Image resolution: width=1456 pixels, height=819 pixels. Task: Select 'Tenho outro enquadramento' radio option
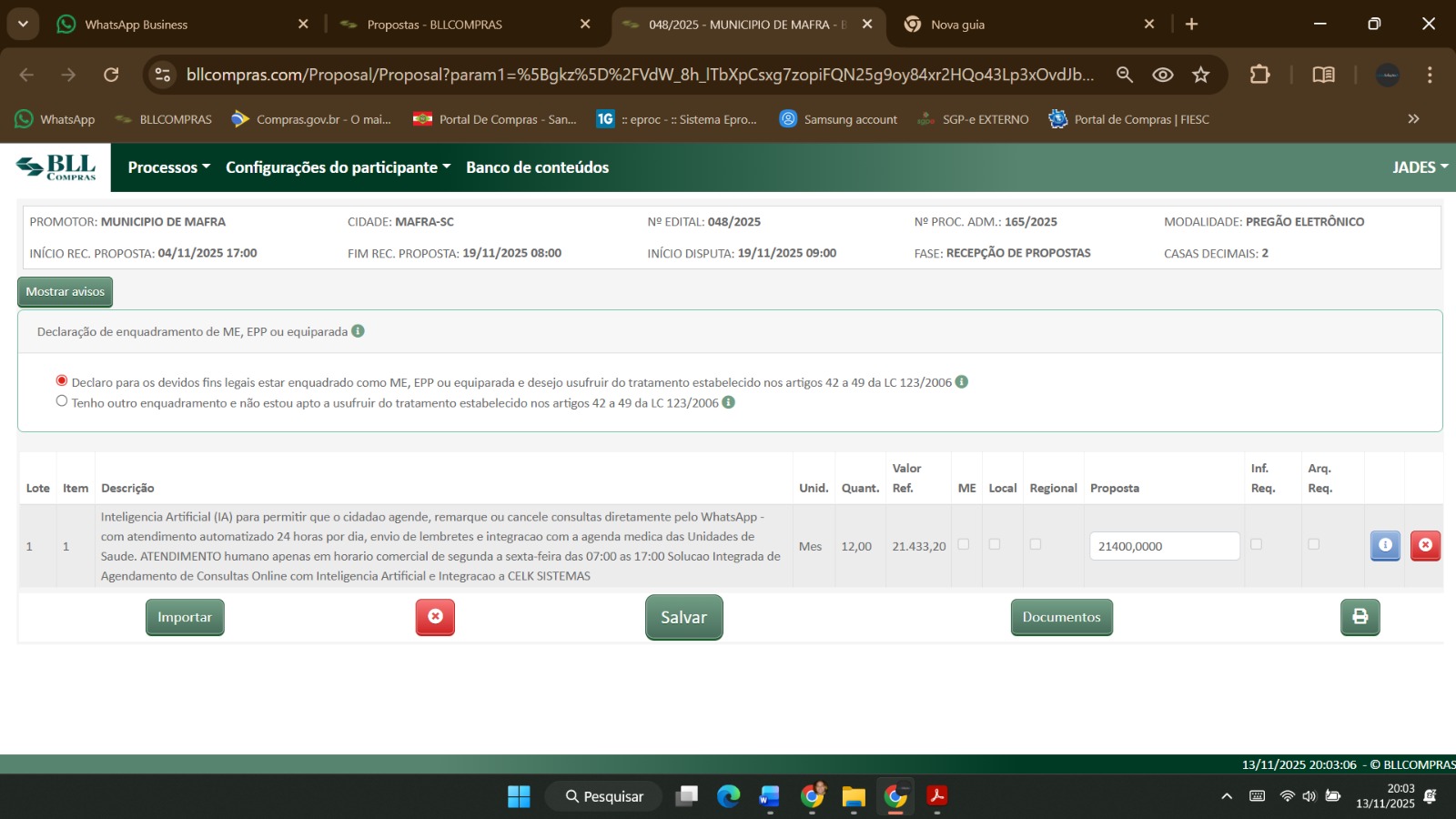pos(62,401)
